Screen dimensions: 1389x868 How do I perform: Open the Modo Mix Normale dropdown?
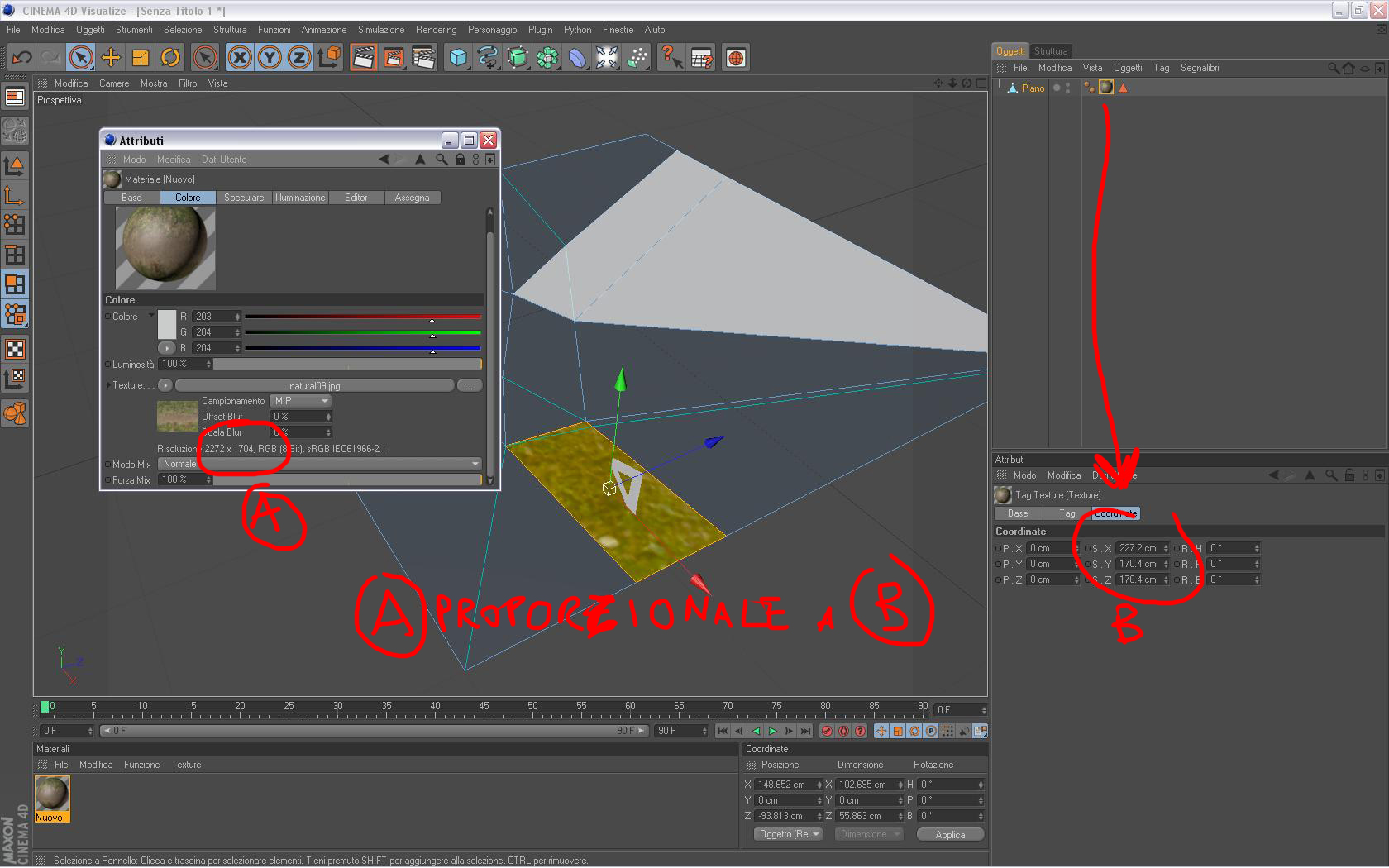point(320,464)
